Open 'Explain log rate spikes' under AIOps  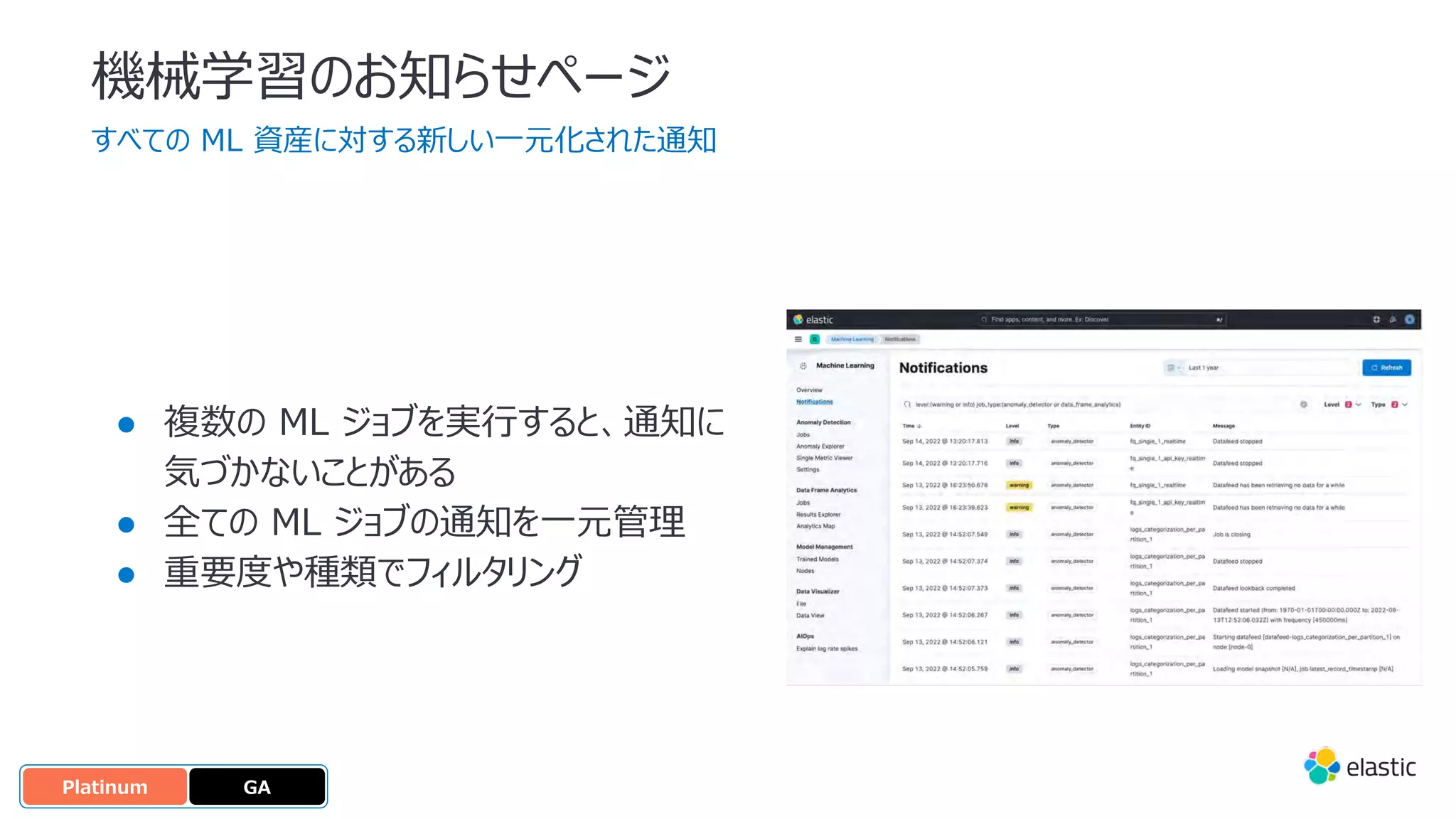pos(827,649)
